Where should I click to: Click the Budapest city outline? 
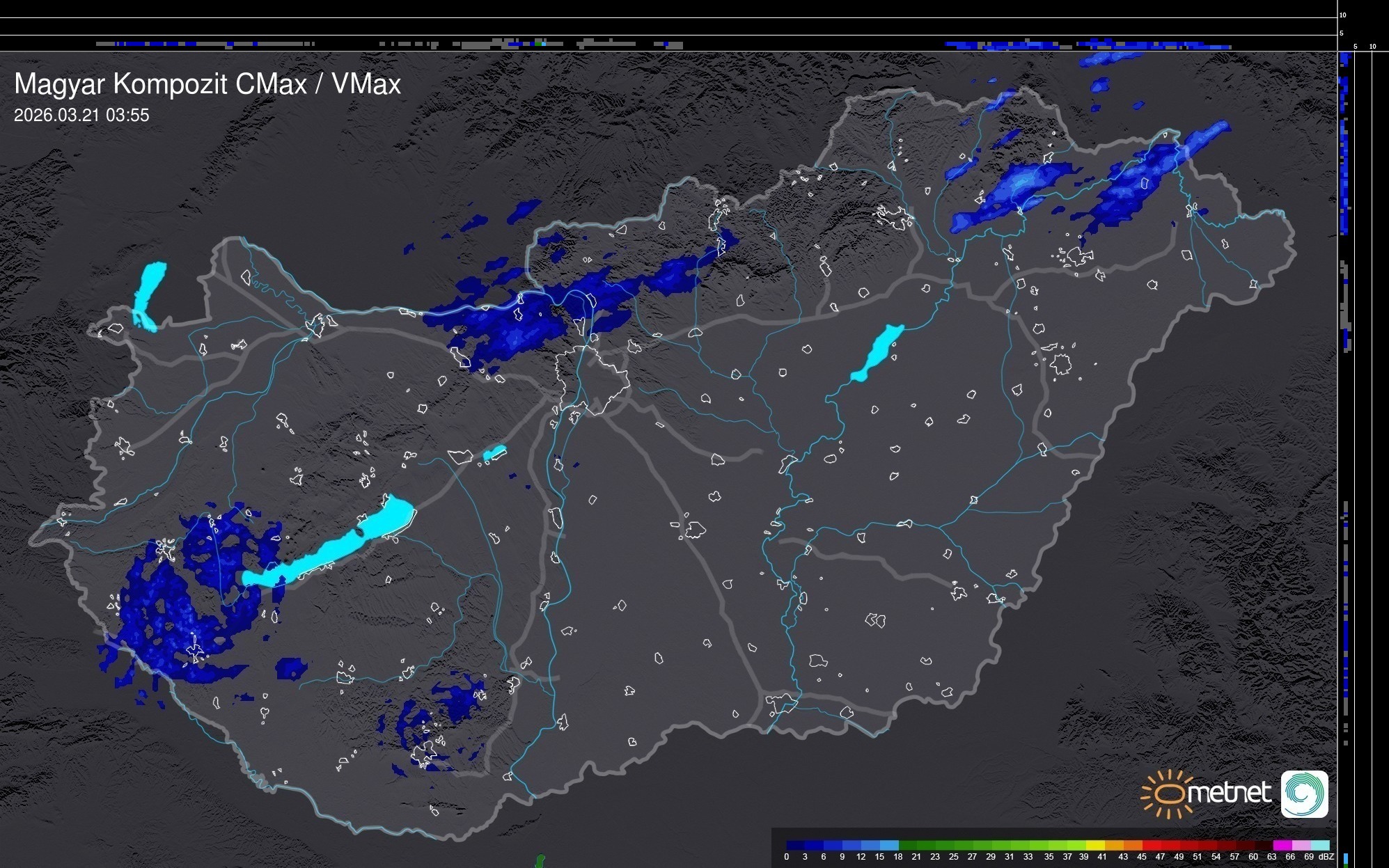pyautogui.click(x=594, y=379)
